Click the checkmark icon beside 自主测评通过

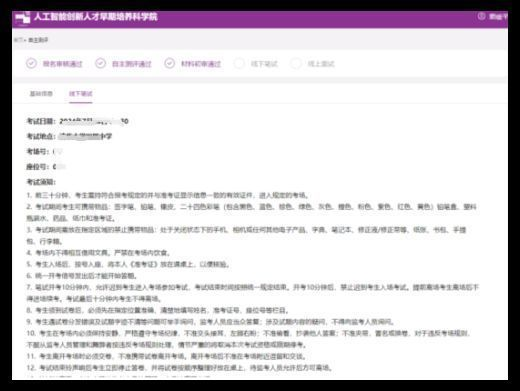100,63
